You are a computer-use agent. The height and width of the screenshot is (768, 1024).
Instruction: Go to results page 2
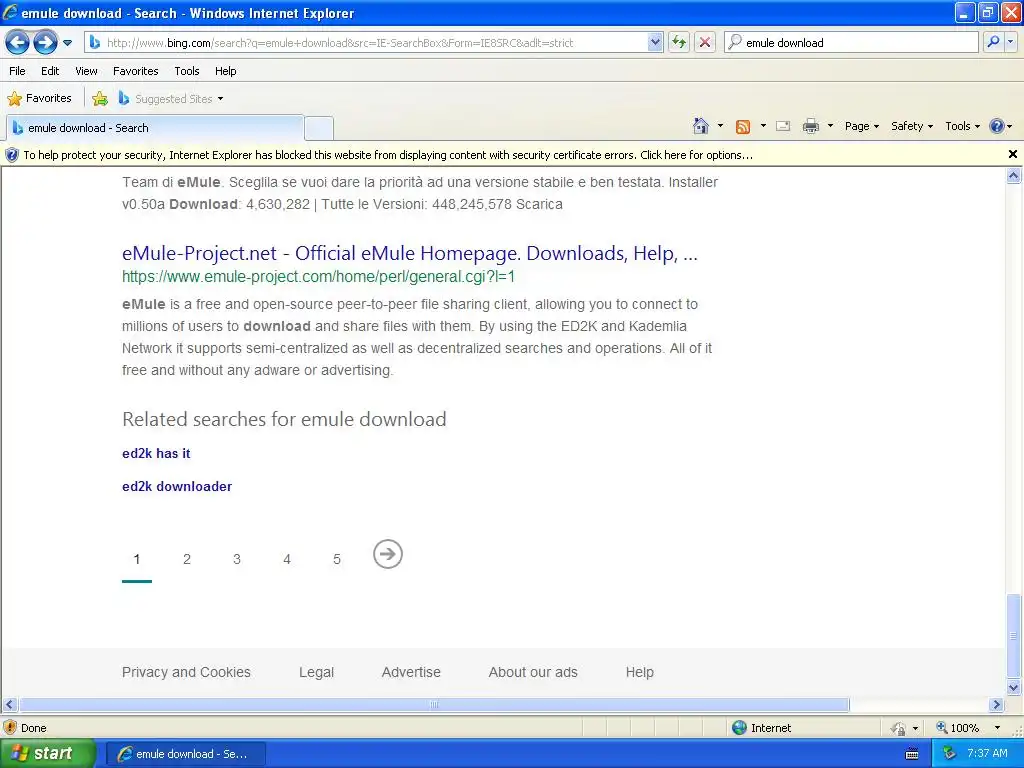[x=187, y=559]
